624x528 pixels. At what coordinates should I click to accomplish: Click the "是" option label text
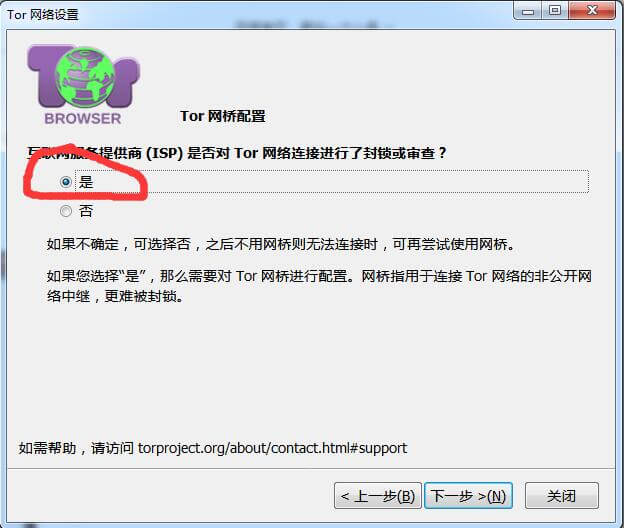(86, 182)
